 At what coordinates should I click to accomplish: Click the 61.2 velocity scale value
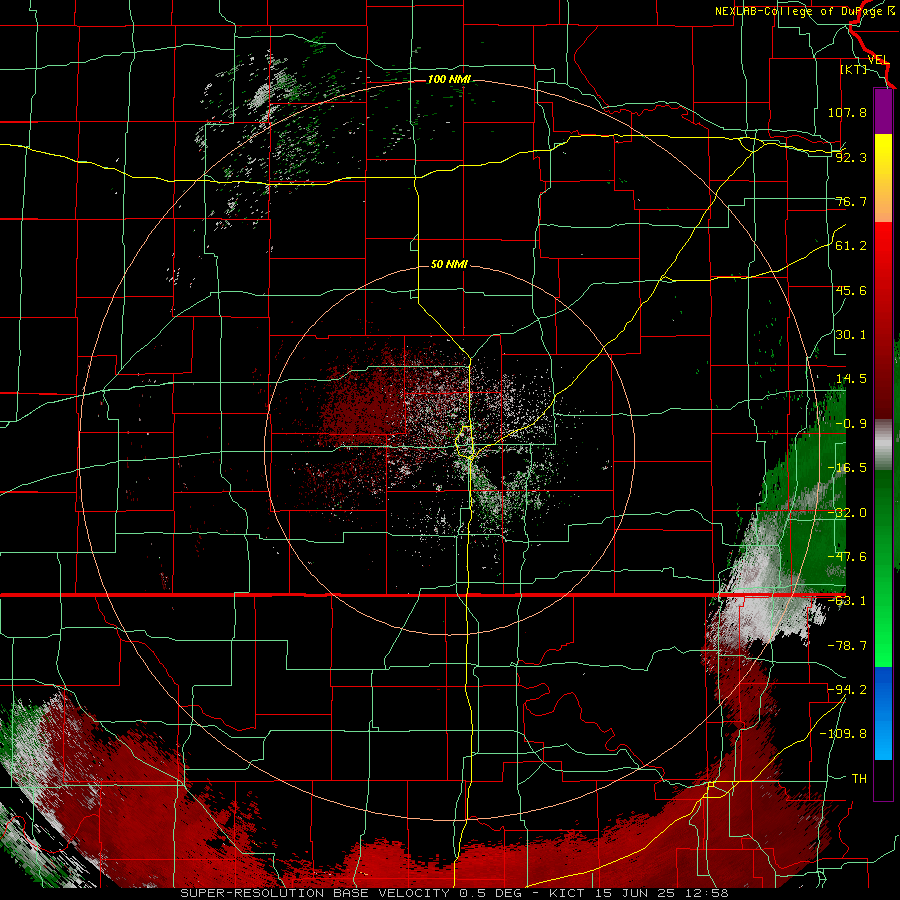(851, 246)
